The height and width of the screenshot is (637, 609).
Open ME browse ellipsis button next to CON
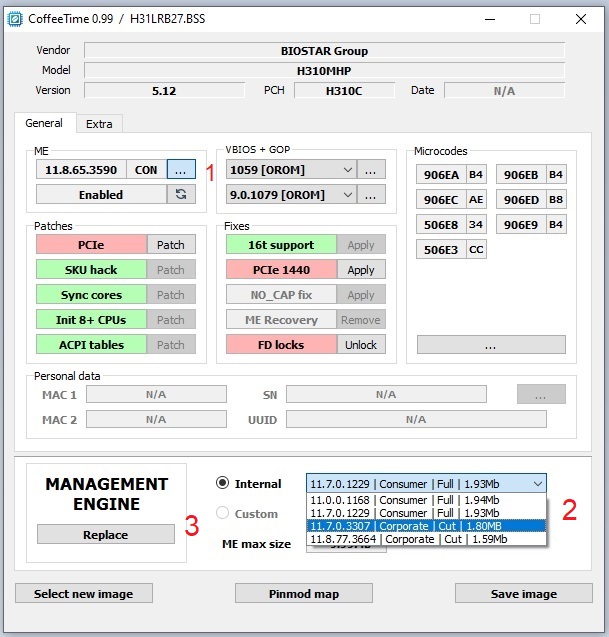181,170
